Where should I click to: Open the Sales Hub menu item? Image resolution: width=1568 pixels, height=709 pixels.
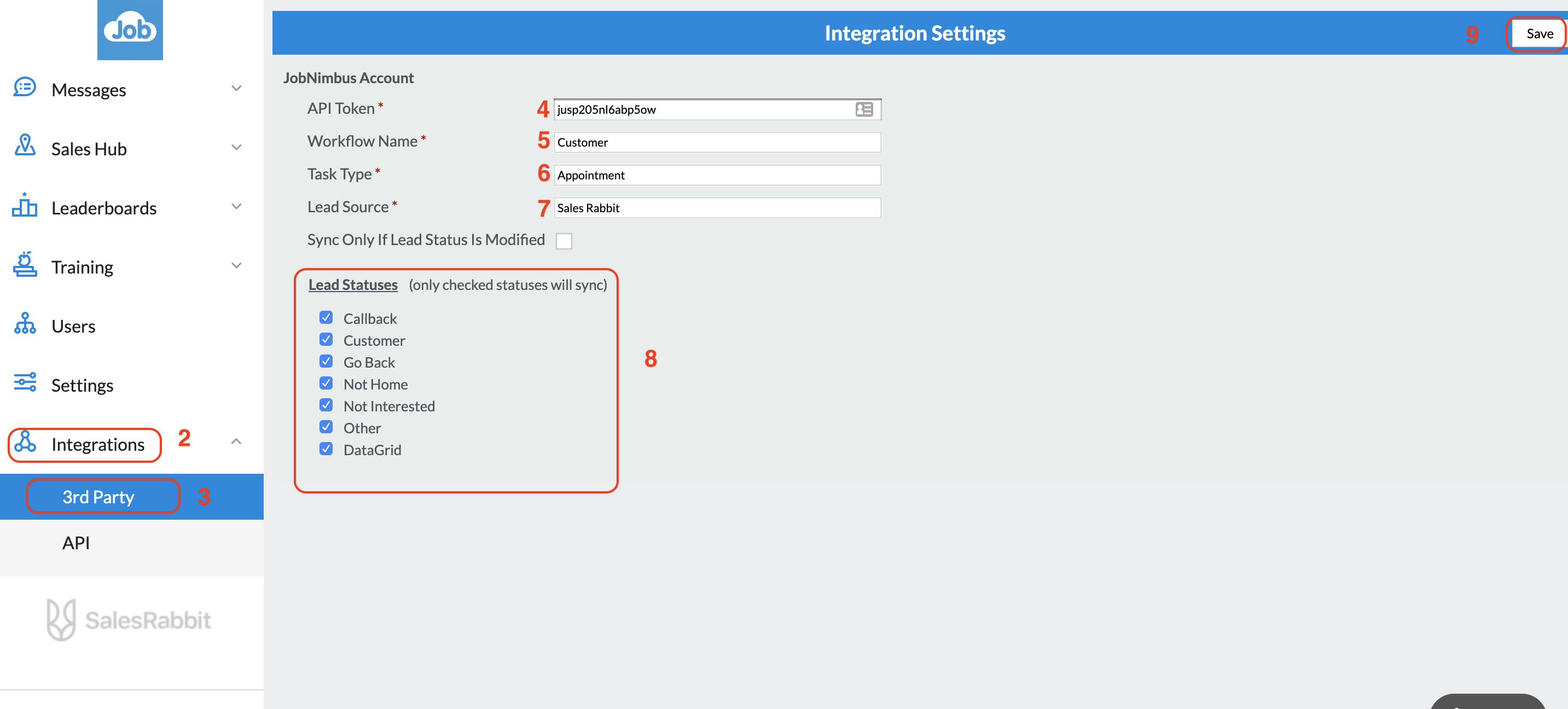(x=89, y=149)
